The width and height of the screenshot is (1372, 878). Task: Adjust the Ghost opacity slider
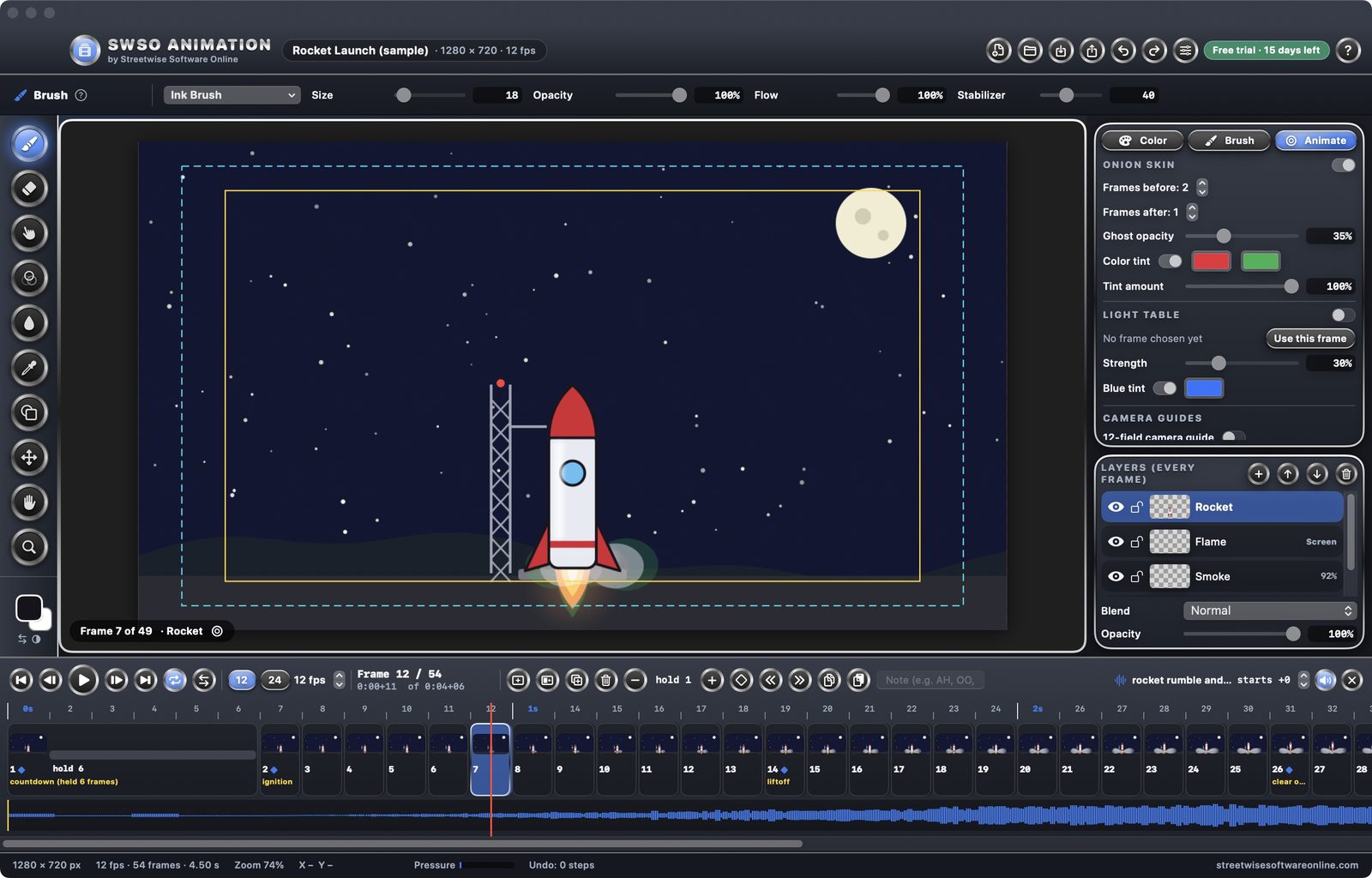pos(1242,236)
